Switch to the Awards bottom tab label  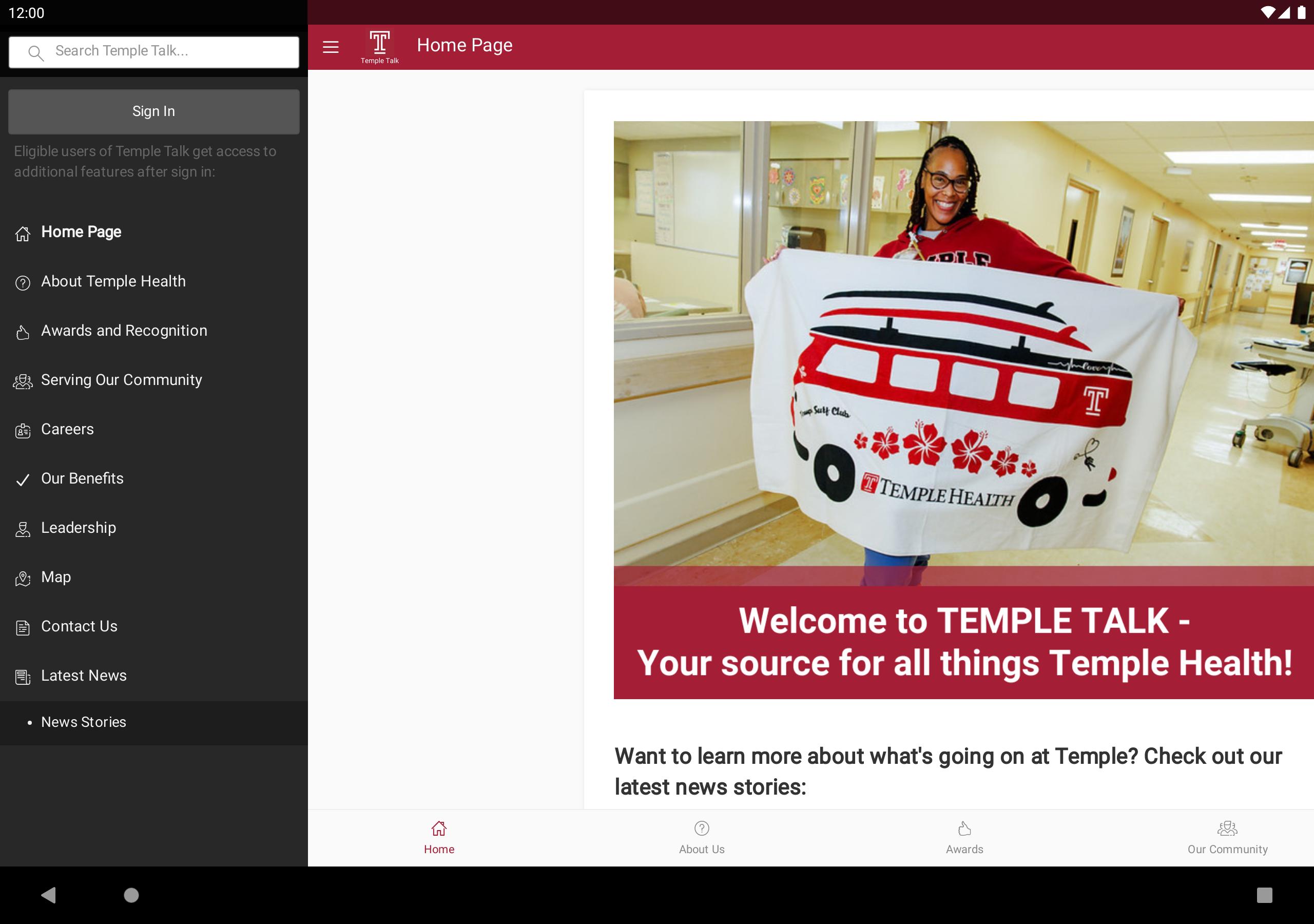coord(964,849)
